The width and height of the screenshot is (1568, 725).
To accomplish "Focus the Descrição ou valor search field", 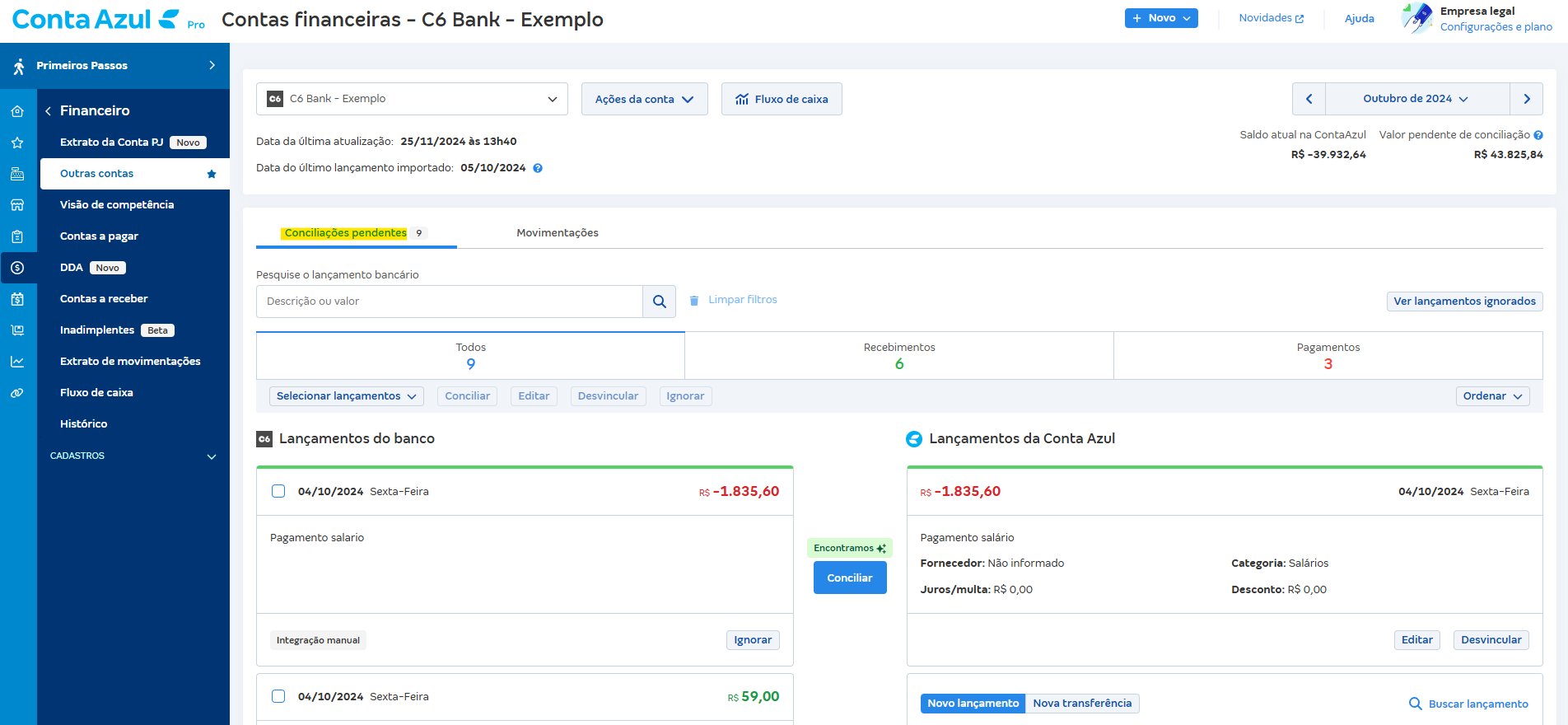I will [450, 302].
